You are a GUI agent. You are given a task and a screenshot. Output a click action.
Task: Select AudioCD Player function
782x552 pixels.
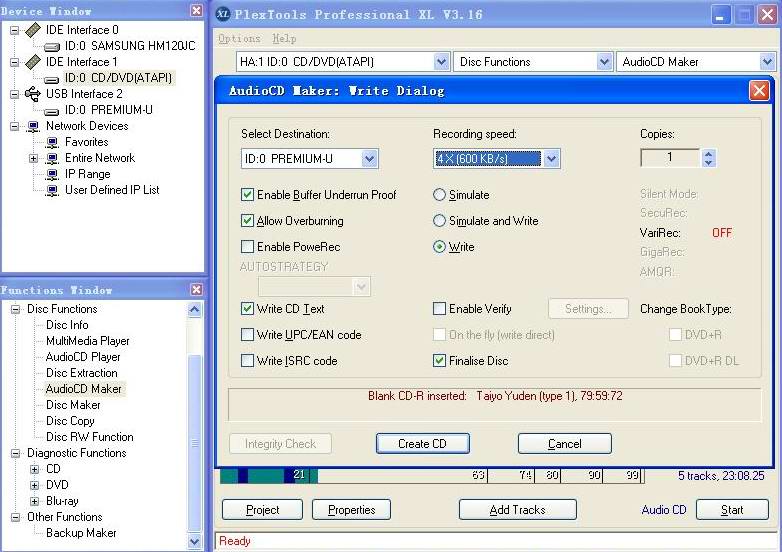point(83,357)
